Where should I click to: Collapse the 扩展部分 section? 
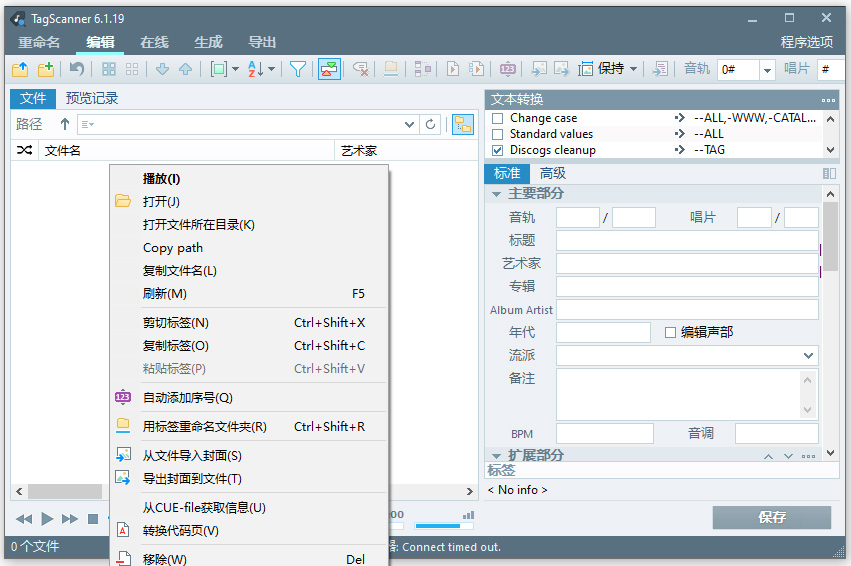click(496, 456)
